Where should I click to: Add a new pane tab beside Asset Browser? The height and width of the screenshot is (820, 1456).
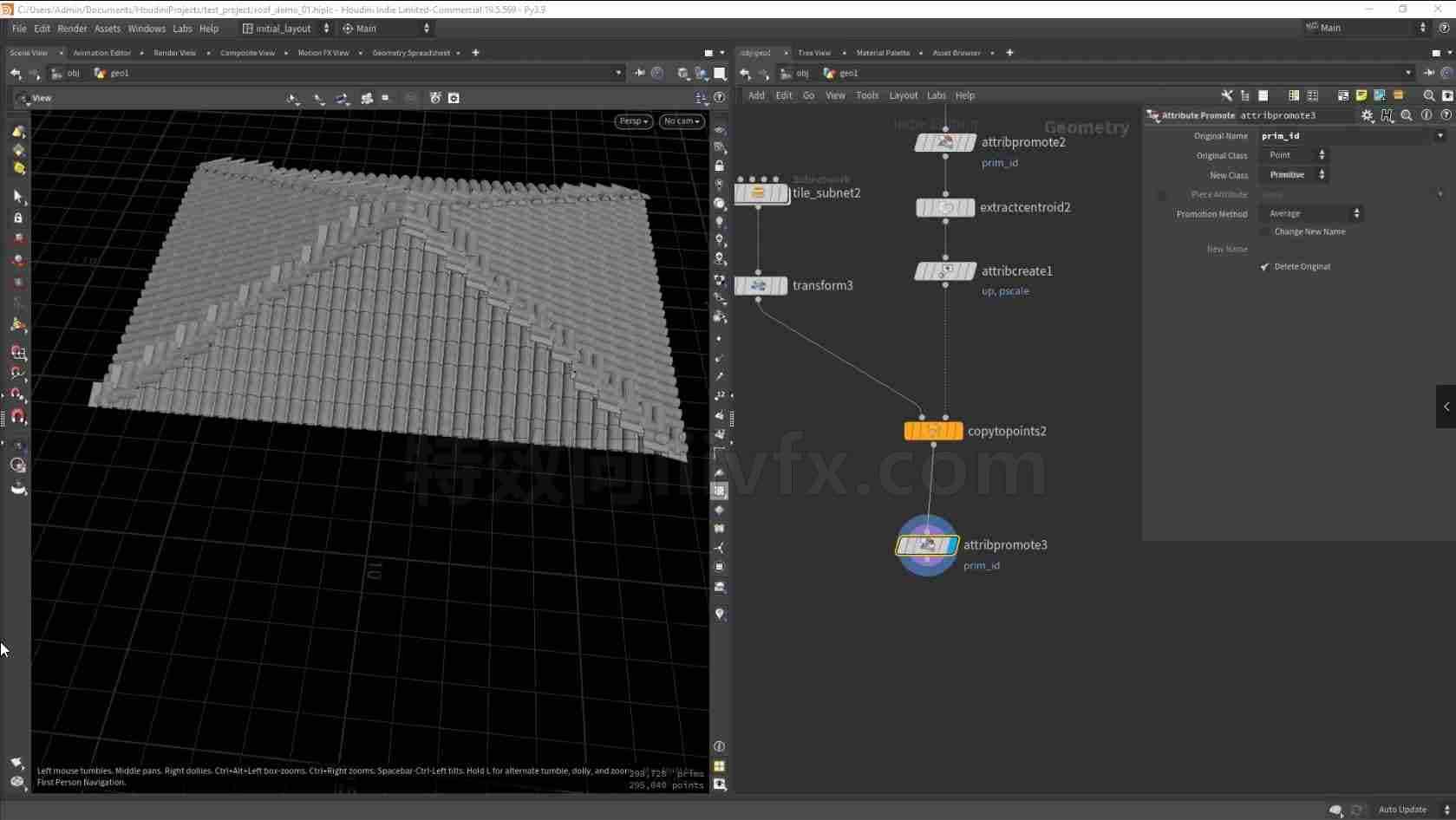[1009, 53]
